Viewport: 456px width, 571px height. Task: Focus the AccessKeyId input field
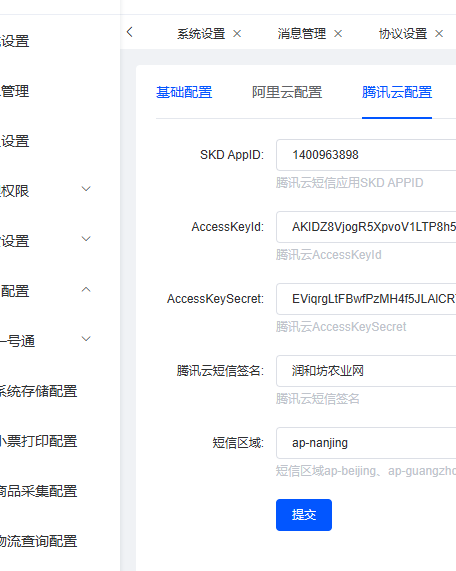[366, 227]
